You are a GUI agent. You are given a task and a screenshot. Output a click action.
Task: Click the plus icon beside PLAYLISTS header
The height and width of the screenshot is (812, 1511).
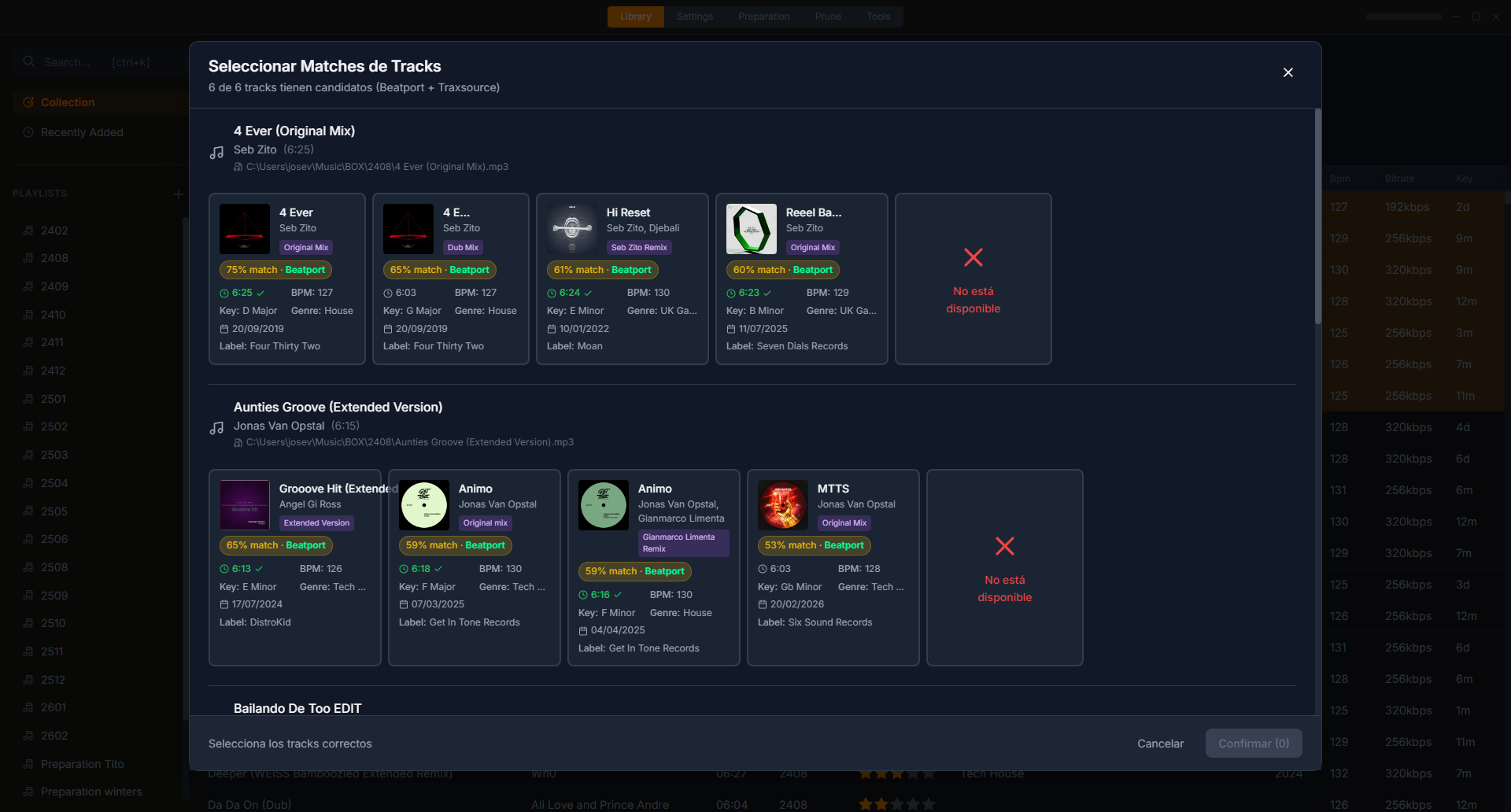[x=178, y=194]
